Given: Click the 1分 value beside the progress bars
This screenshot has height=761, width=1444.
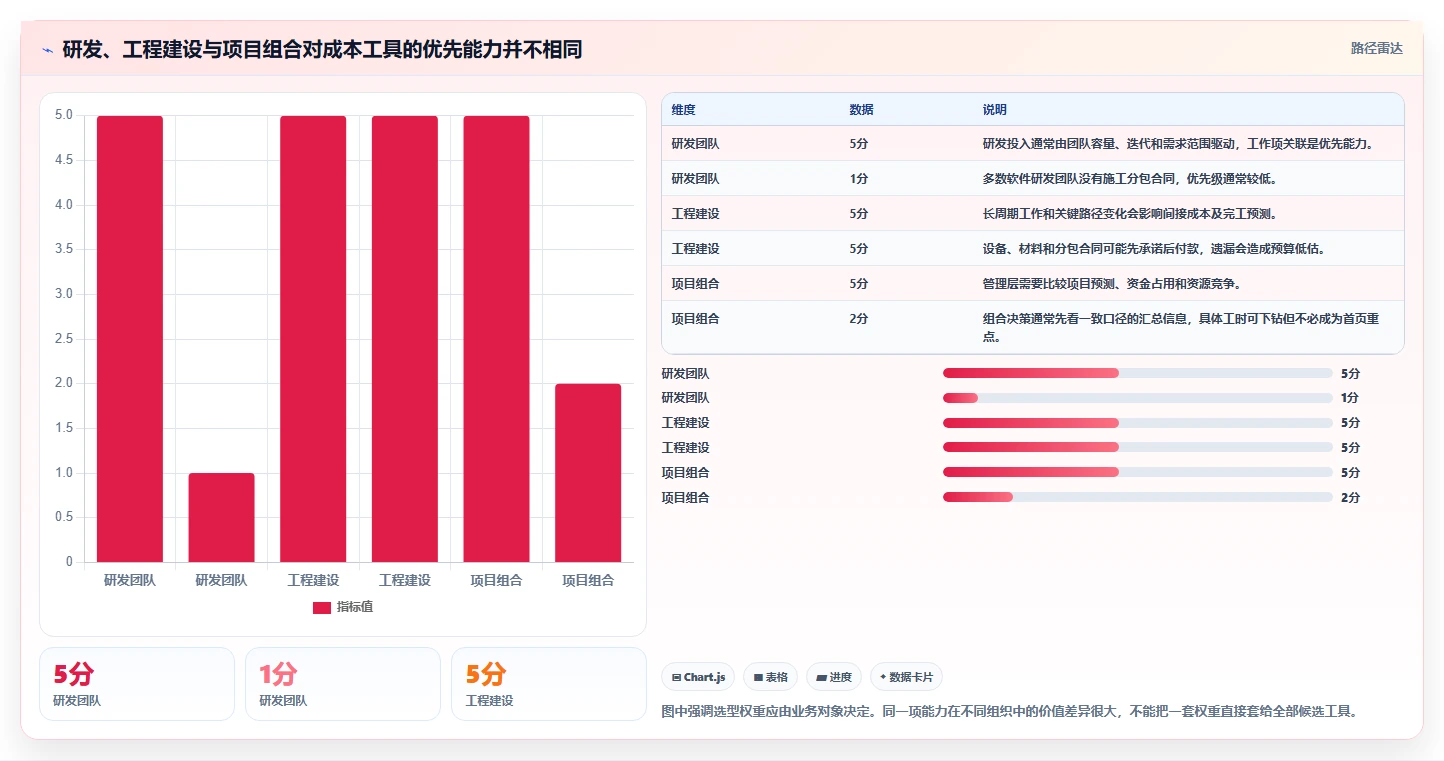Looking at the screenshot, I should 1350,398.
